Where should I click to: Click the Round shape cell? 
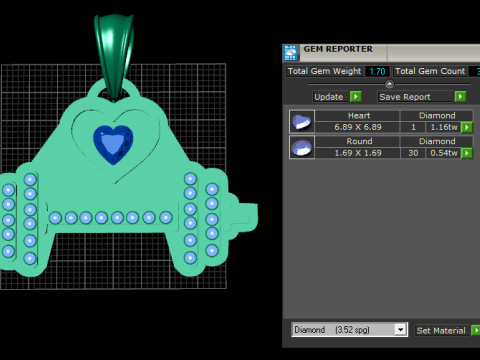pyautogui.click(x=357, y=141)
